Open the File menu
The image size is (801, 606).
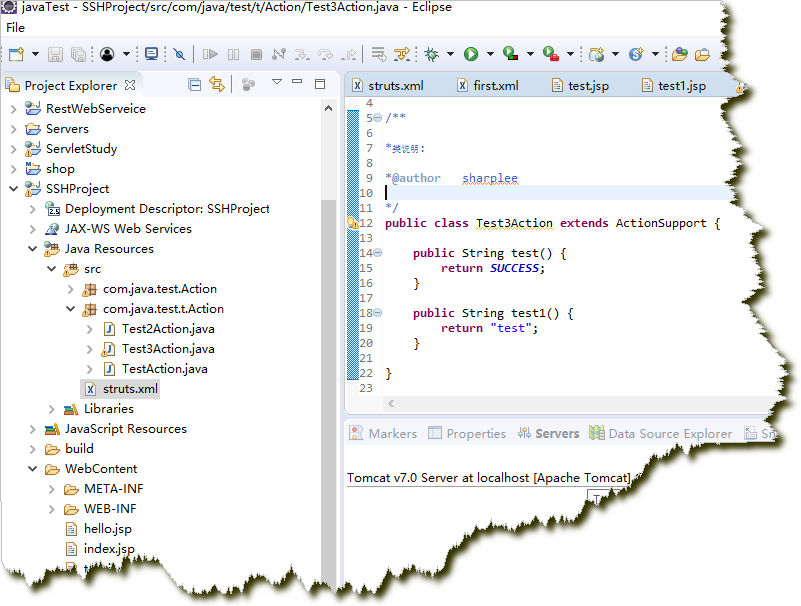(x=15, y=28)
